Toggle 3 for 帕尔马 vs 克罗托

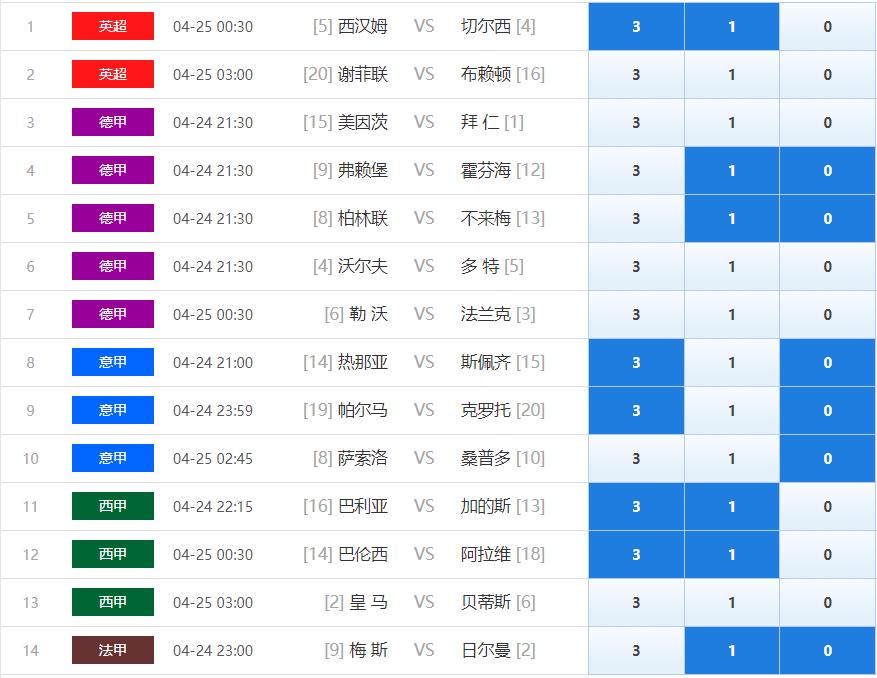pos(636,411)
